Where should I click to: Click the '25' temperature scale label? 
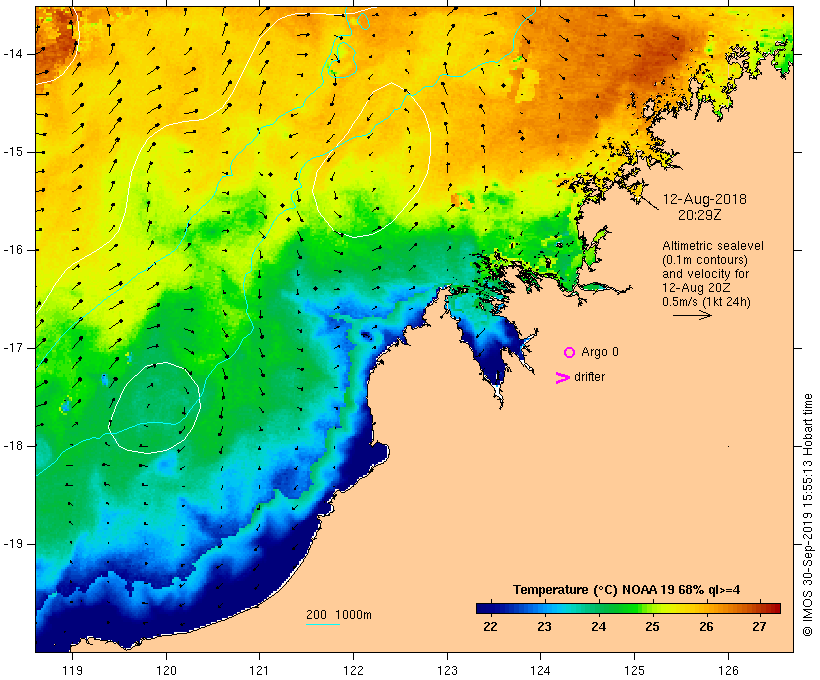coord(652,627)
